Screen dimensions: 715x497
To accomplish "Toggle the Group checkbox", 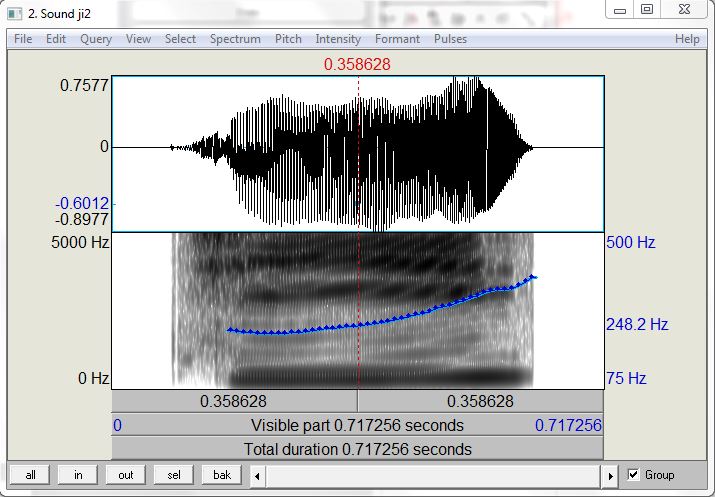I will pos(633,475).
